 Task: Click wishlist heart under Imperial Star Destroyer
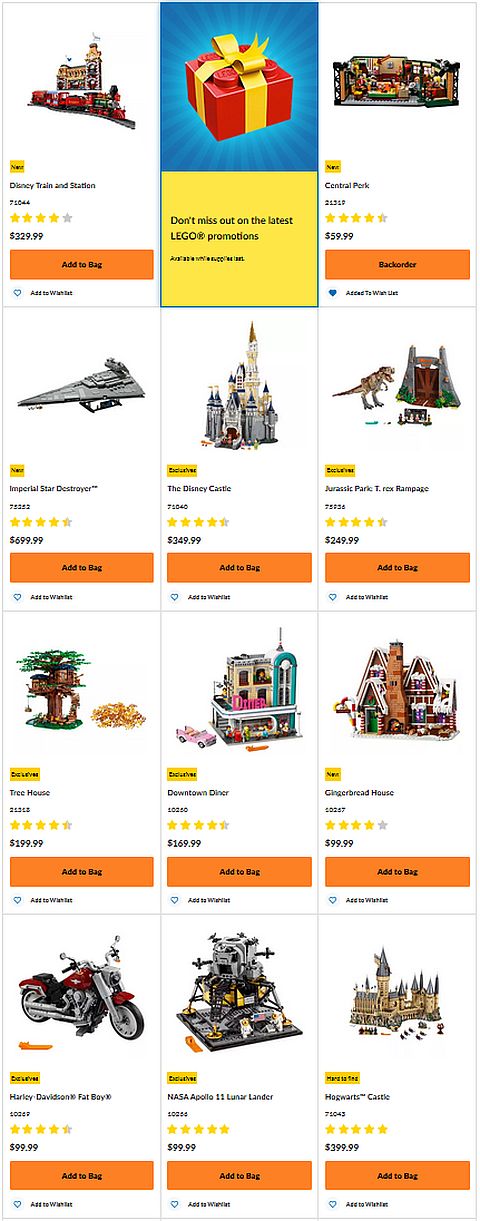(x=17, y=597)
